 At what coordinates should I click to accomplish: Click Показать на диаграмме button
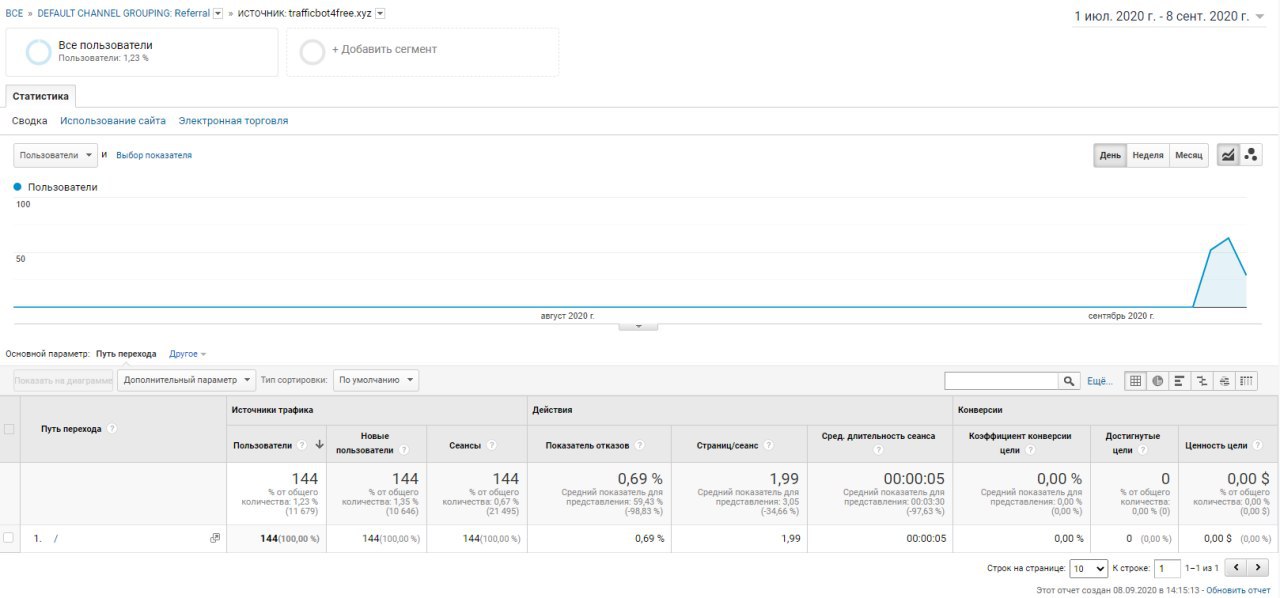(x=63, y=380)
